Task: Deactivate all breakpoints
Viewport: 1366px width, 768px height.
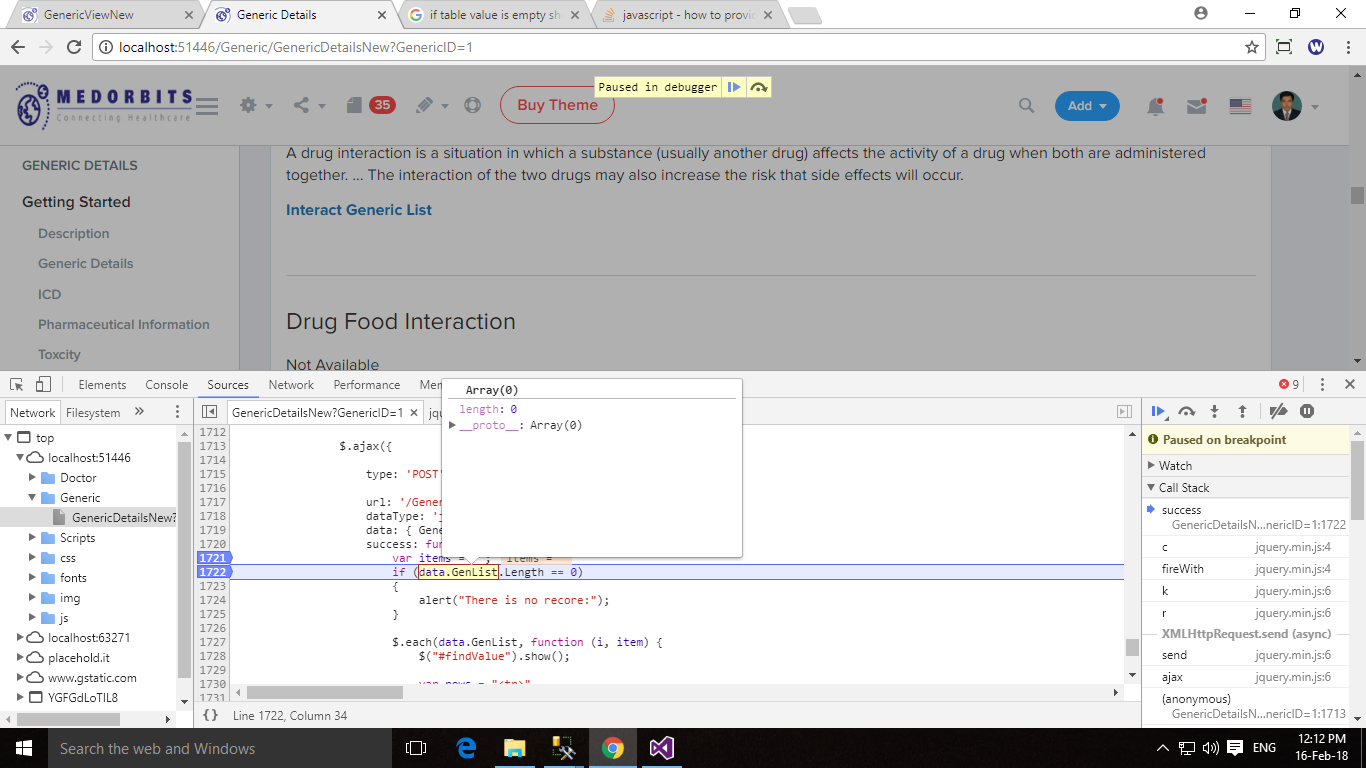Action: coord(1278,411)
